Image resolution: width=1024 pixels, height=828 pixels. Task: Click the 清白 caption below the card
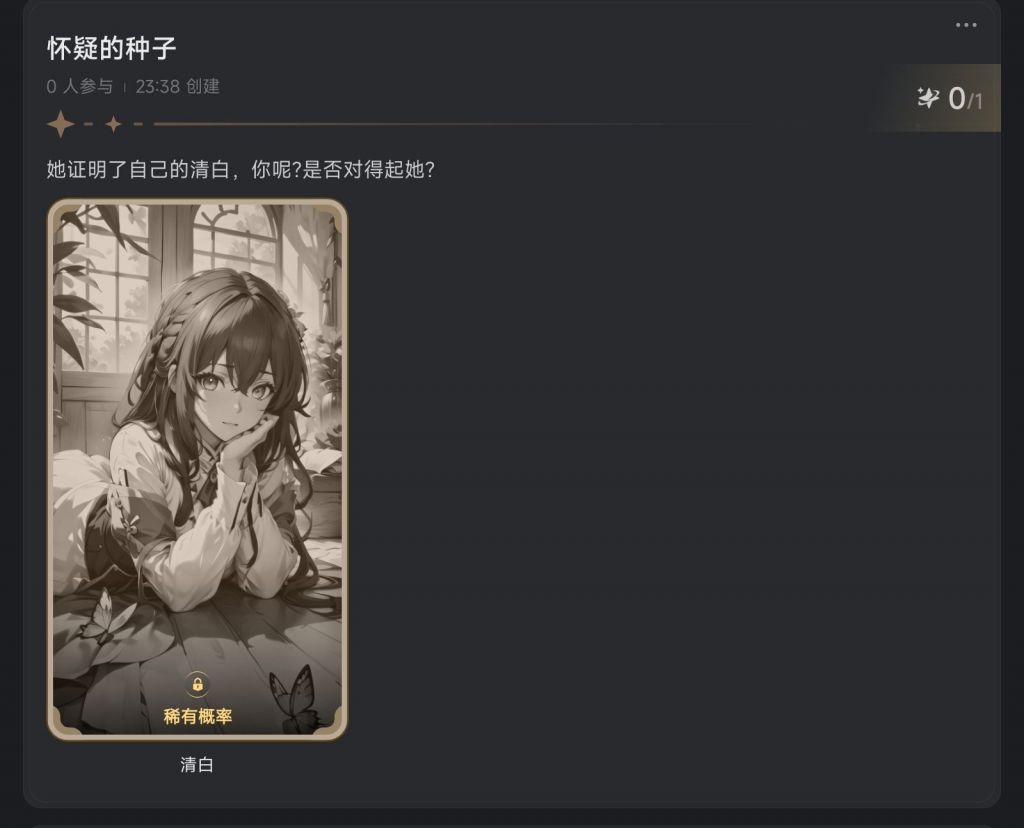(x=197, y=765)
